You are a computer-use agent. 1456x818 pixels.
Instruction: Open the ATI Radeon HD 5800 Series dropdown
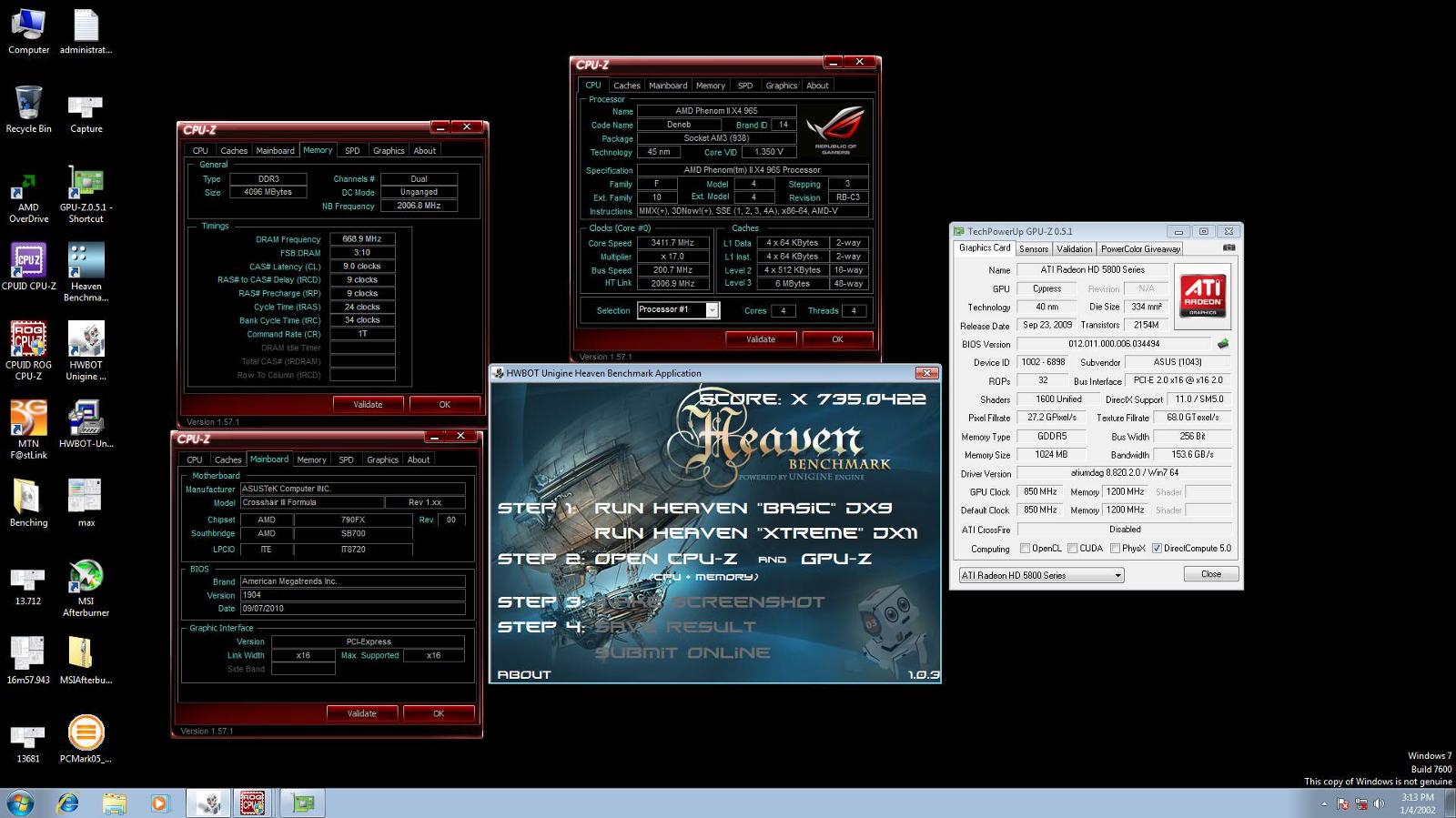[1042, 575]
